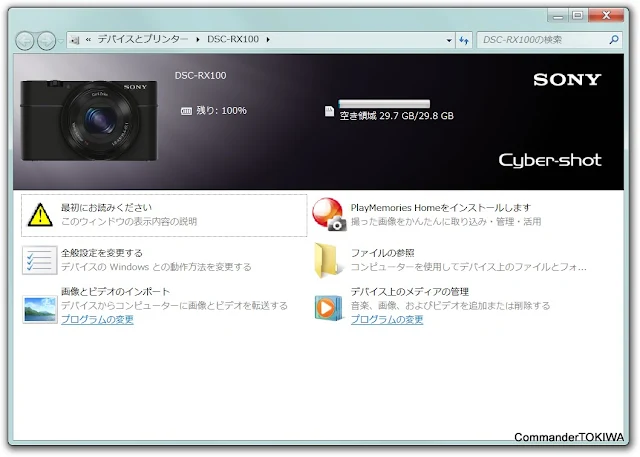Expand the double chevron at breadcrumb start

pyautogui.click(x=88, y=40)
